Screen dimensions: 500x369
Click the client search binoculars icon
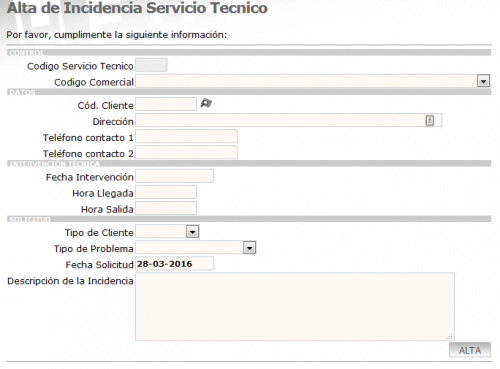click(206, 103)
